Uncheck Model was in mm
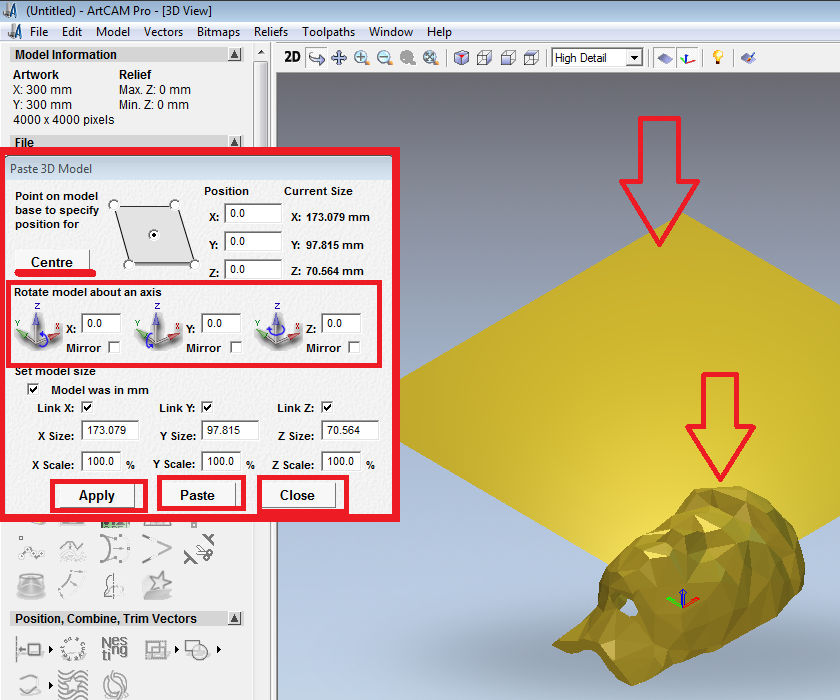 [x=33, y=389]
